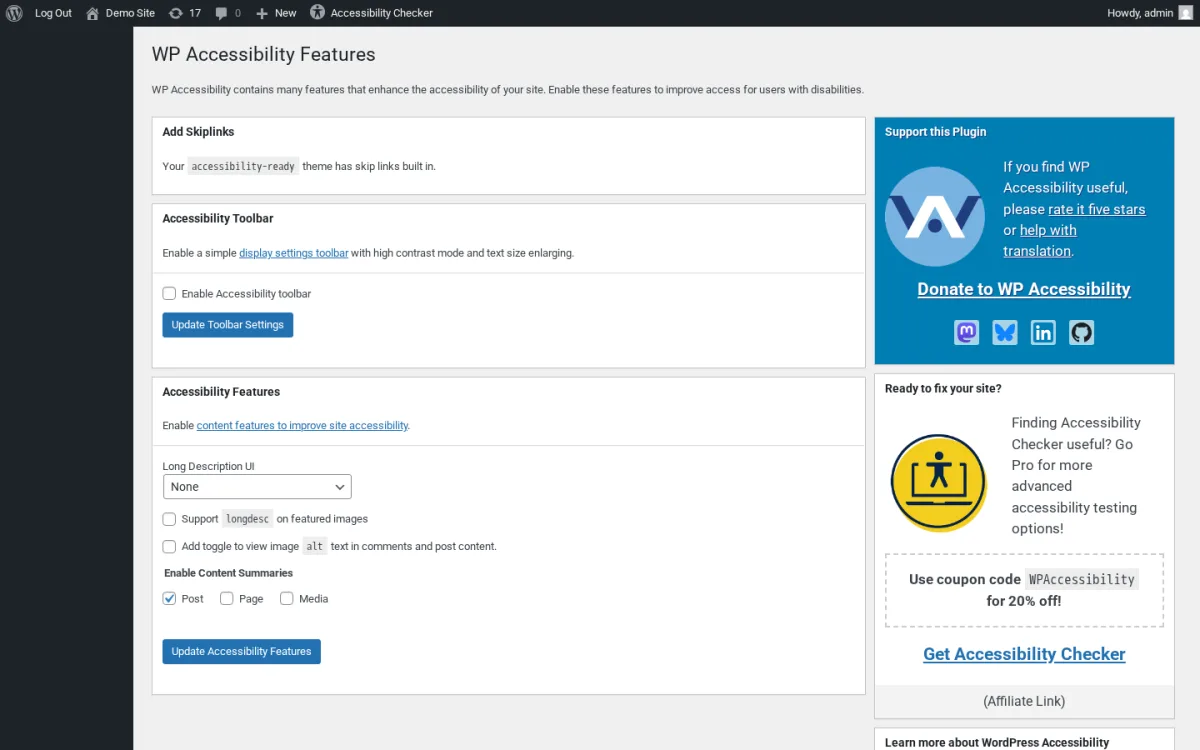Open the comments bubble icon
This screenshot has height=750, width=1200.
tap(221, 13)
